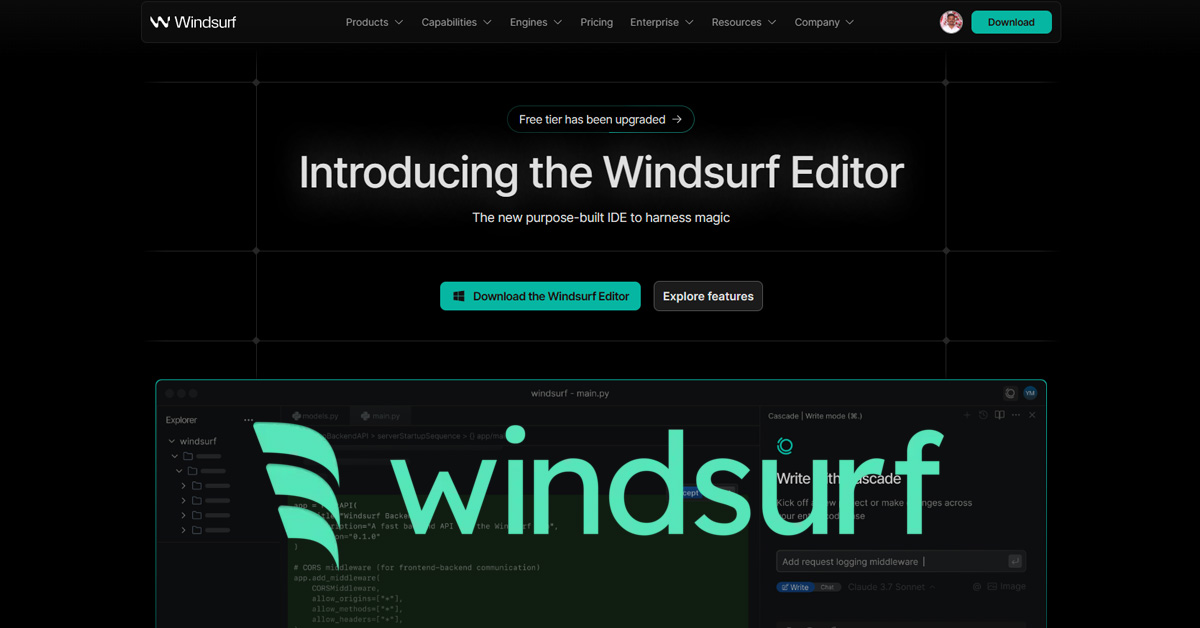Switch to the main.py editor tab
This screenshot has height=628, width=1200.
click(x=381, y=415)
